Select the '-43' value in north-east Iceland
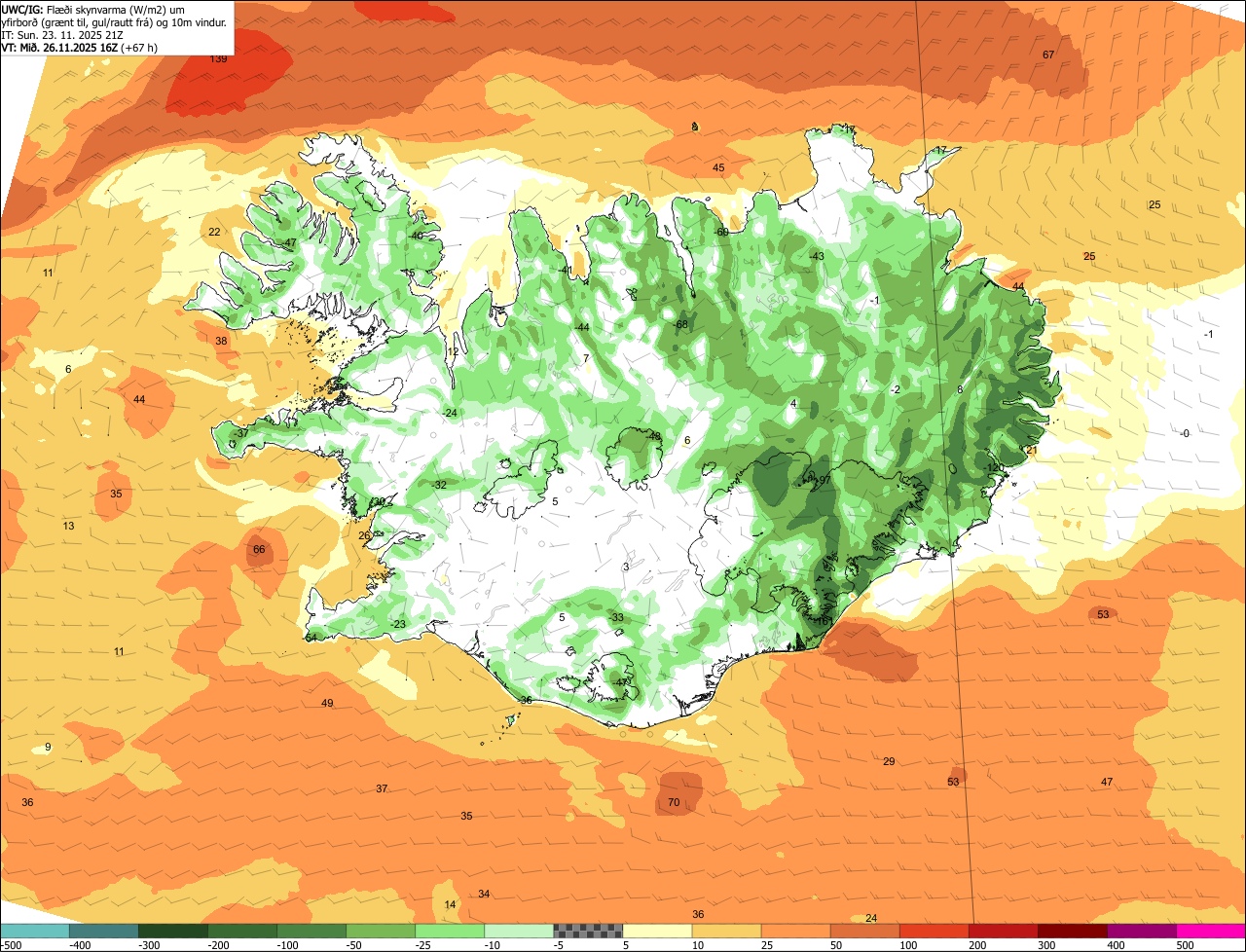Screen dimensions: 1246x952 (x=816, y=256)
